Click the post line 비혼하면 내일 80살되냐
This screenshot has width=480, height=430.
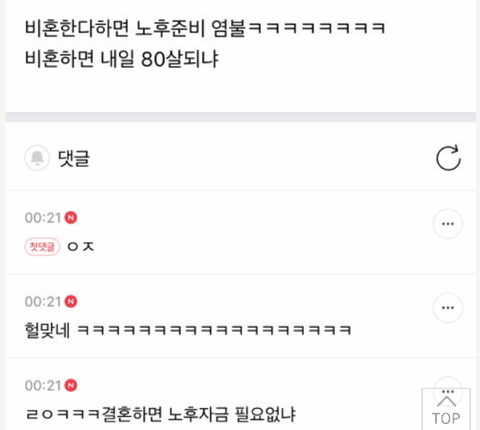(x=122, y=59)
